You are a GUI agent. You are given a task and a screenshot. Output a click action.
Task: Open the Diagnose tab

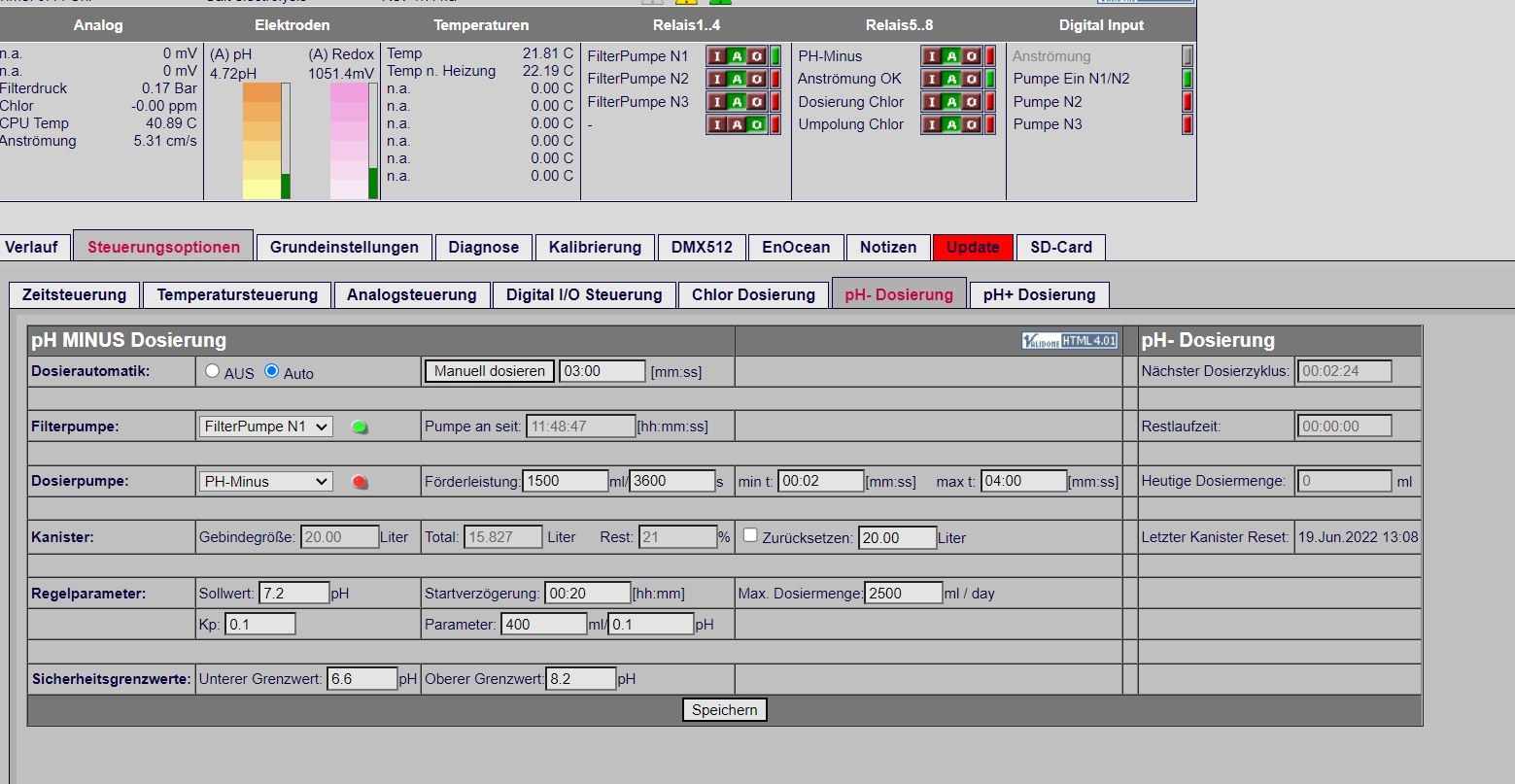click(484, 247)
